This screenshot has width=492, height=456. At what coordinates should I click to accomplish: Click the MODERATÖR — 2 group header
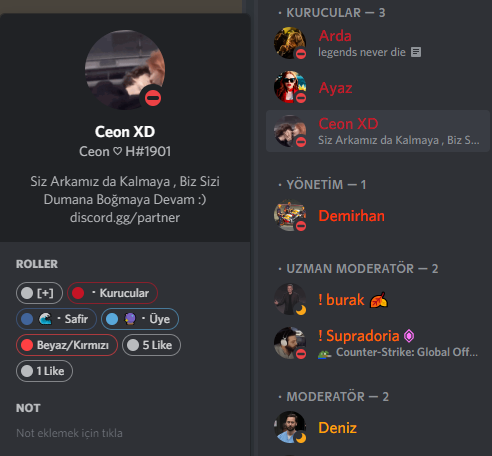point(334,396)
